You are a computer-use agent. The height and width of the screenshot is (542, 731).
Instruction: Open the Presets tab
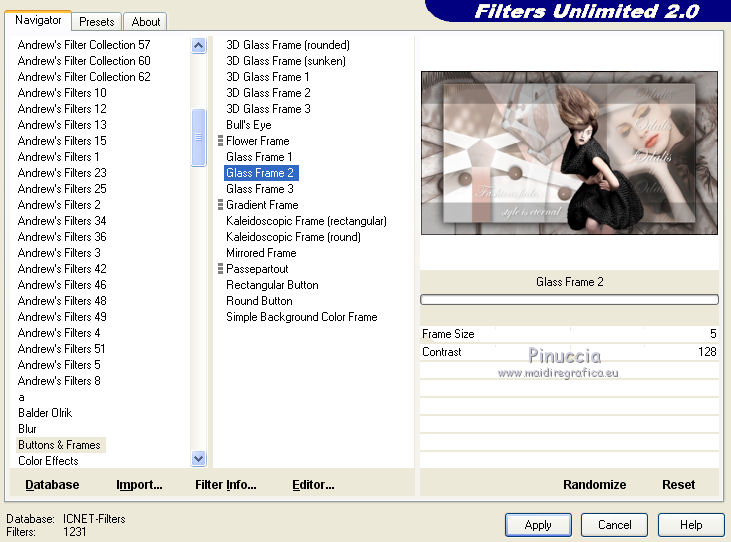click(x=97, y=22)
